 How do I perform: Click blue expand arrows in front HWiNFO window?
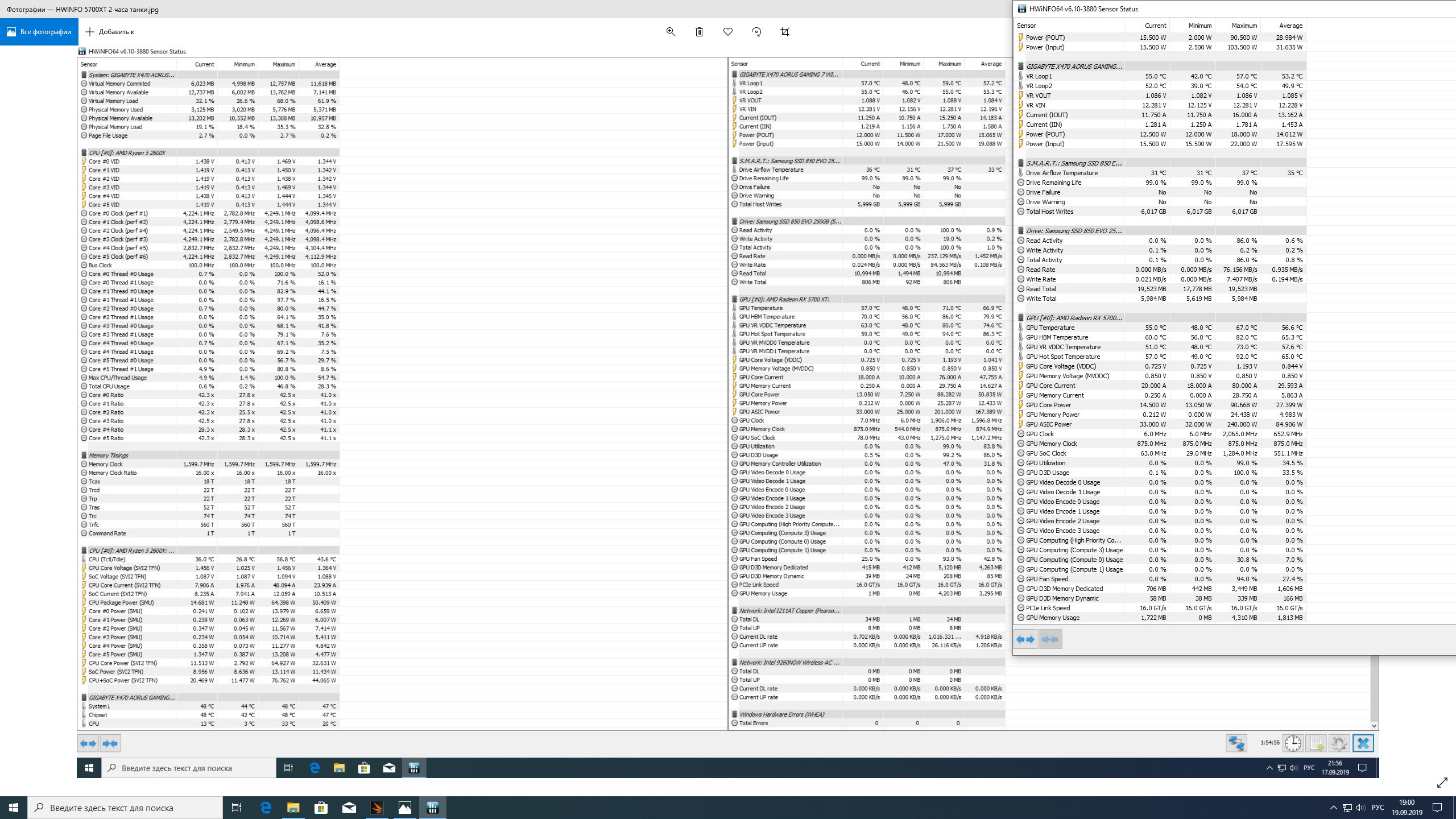point(1025,639)
